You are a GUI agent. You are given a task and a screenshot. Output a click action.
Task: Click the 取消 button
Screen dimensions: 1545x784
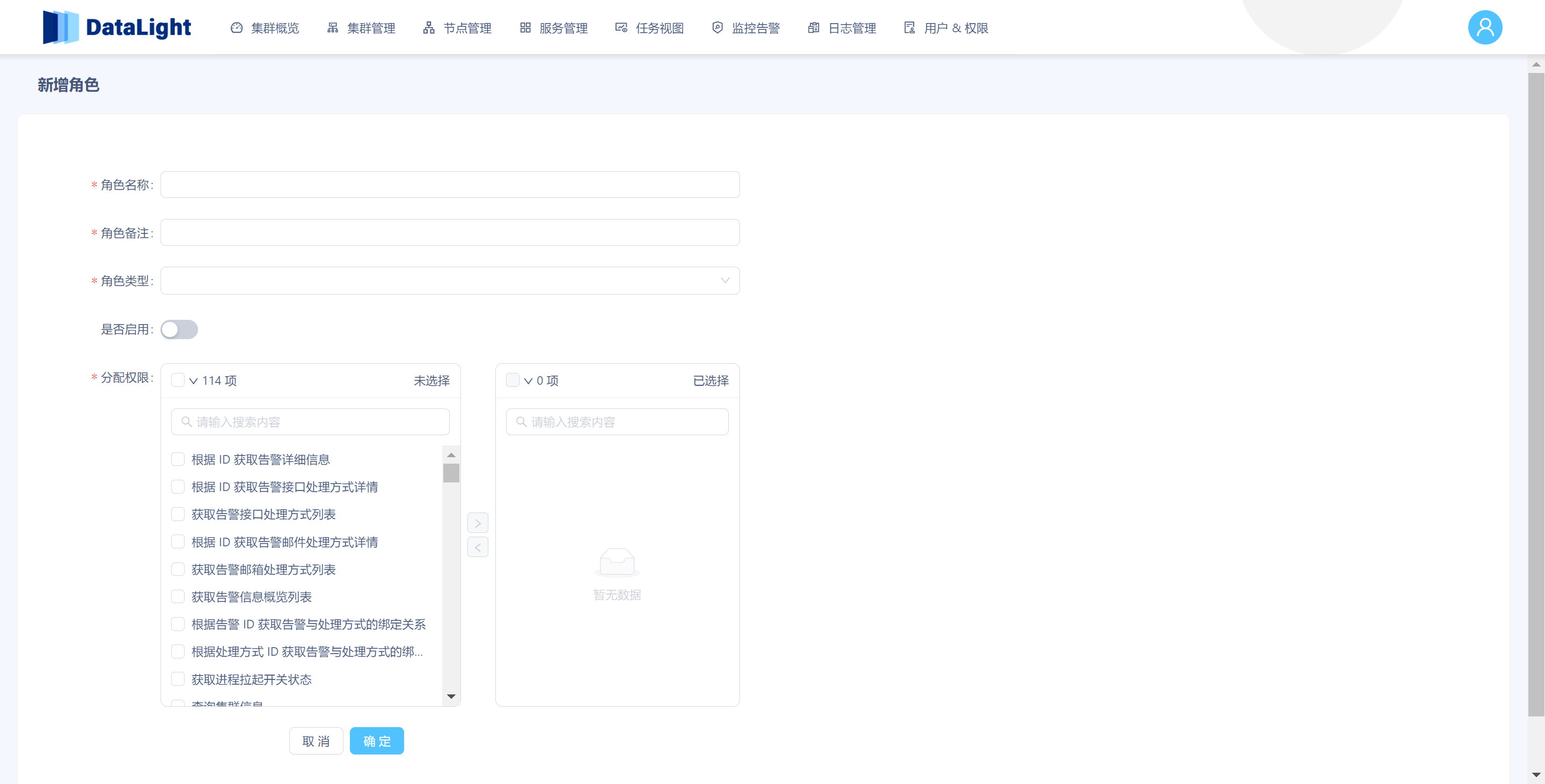pyautogui.click(x=316, y=742)
